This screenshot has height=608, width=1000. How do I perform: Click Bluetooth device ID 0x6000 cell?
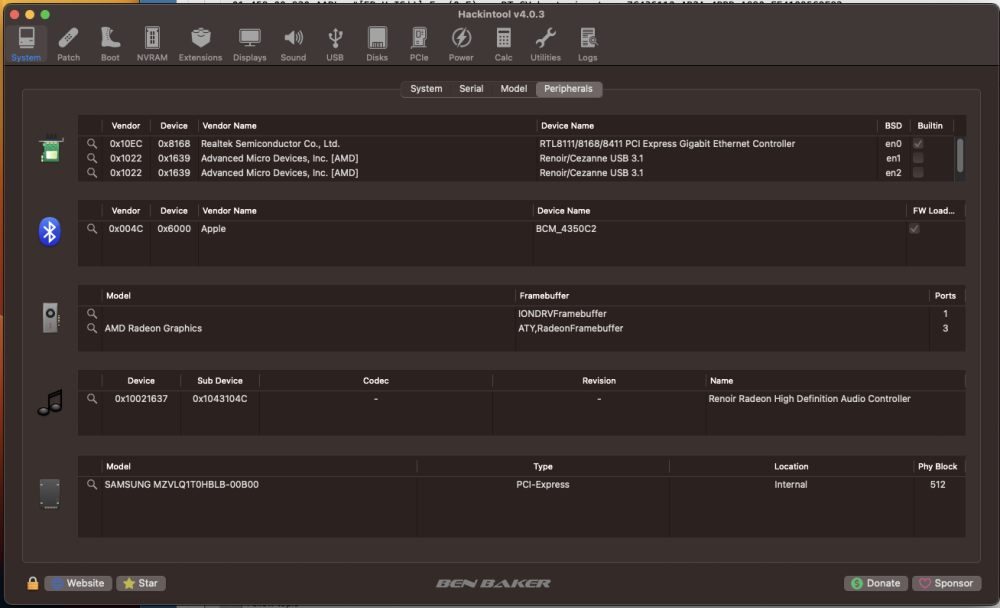[x=174, y=228]
